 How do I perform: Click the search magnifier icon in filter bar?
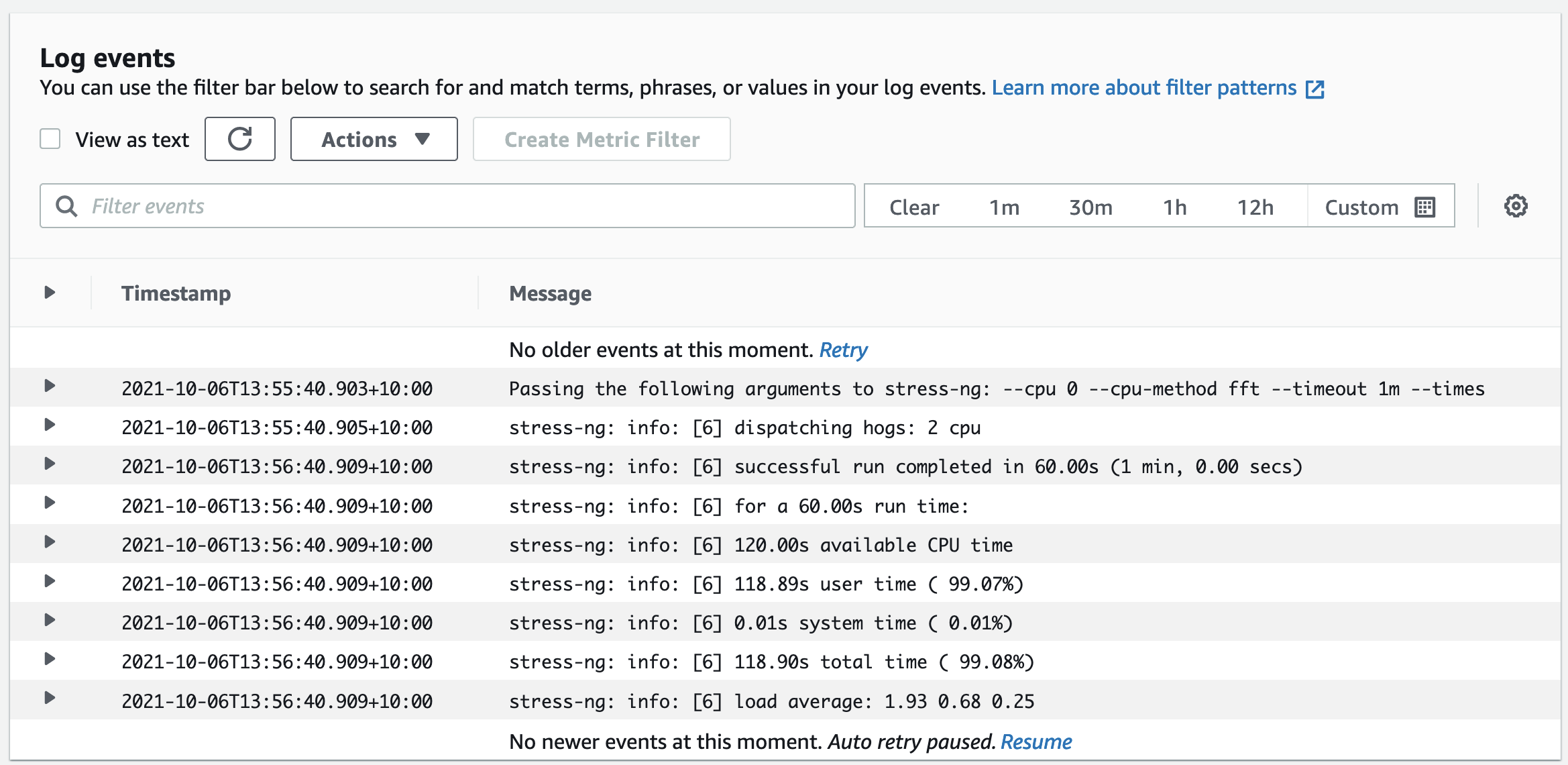click(x=66, y=206)
